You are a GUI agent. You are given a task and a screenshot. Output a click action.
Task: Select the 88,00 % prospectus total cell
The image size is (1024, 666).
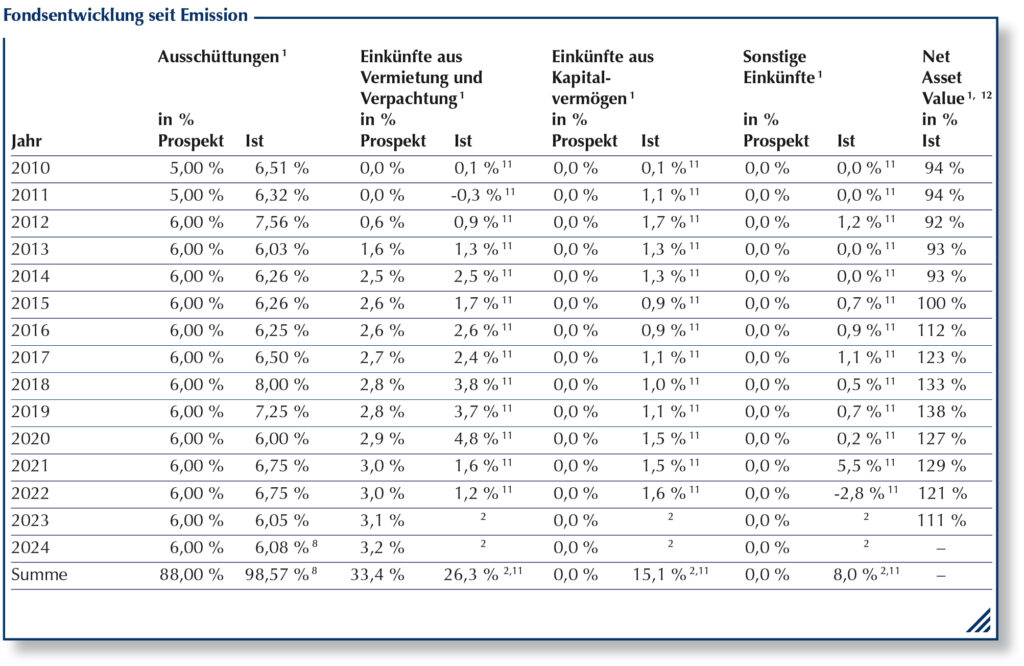190,575
